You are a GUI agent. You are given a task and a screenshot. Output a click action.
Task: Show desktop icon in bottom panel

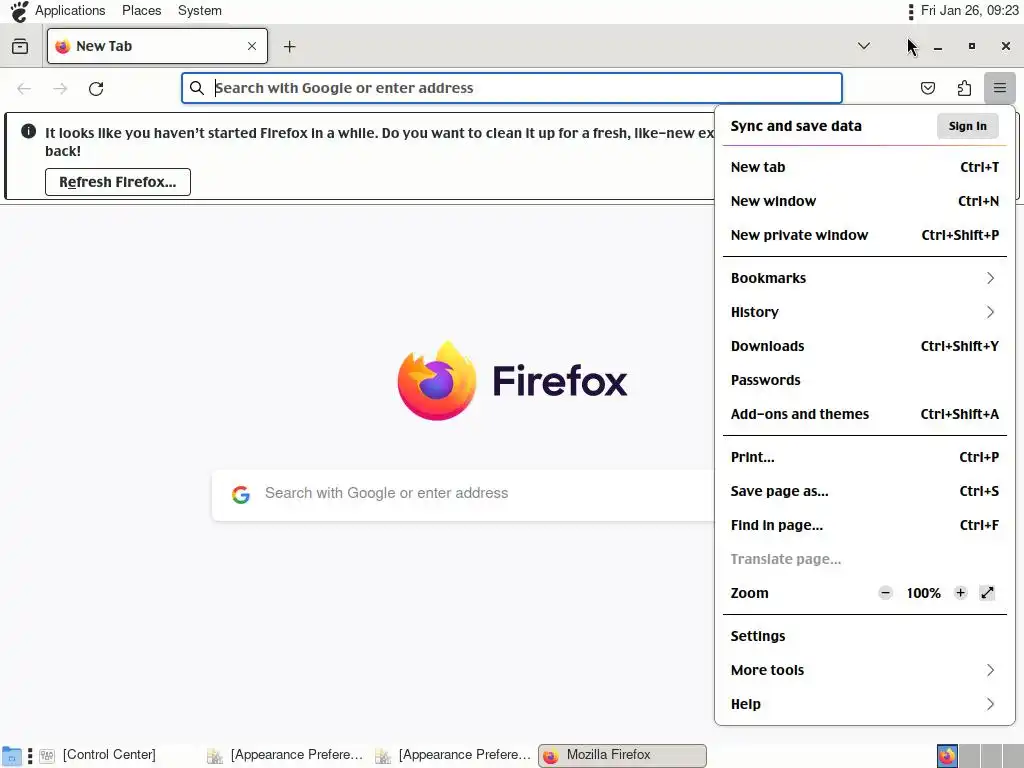[x=12, y=756]
